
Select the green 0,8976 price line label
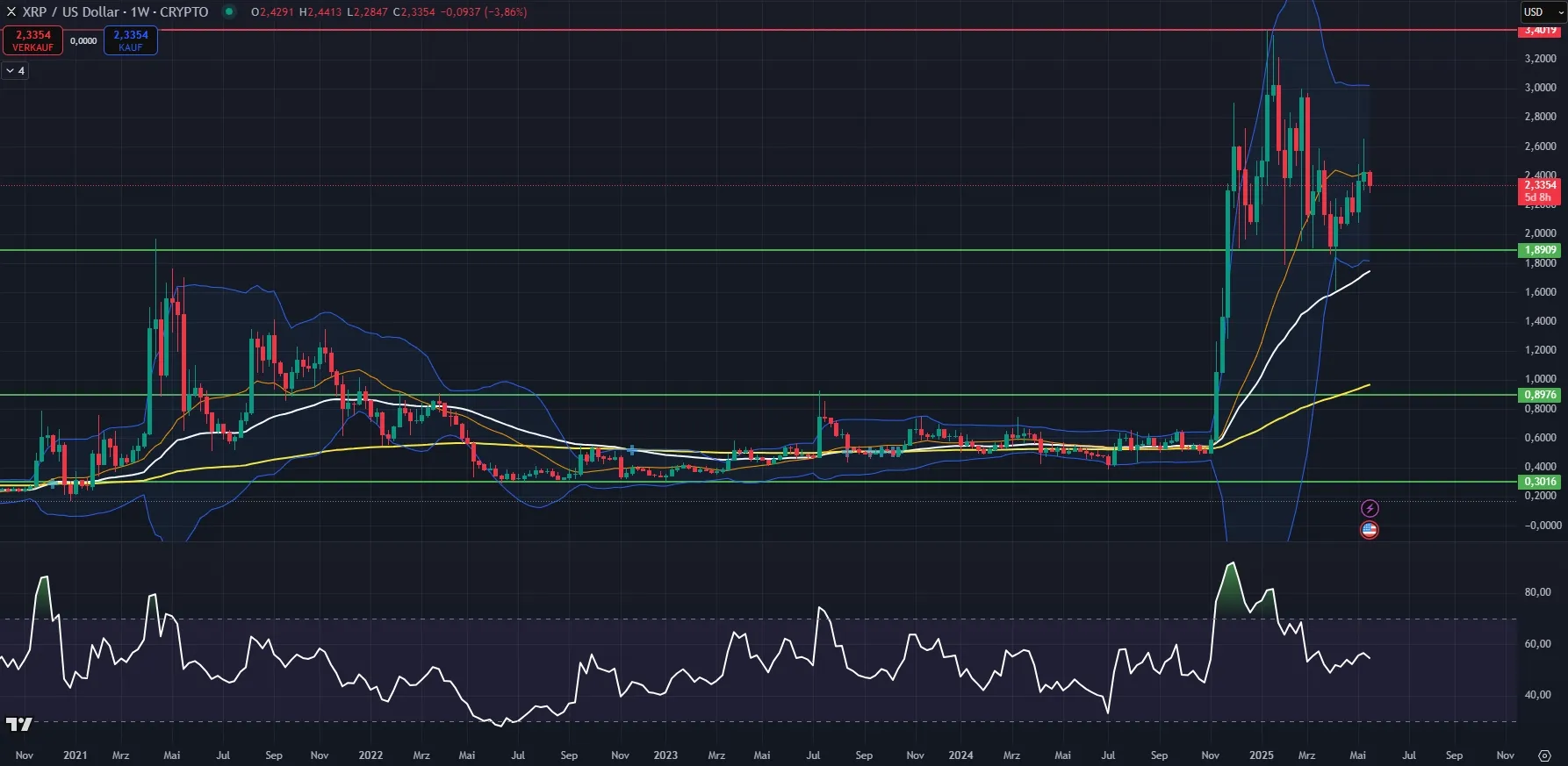1540,395
